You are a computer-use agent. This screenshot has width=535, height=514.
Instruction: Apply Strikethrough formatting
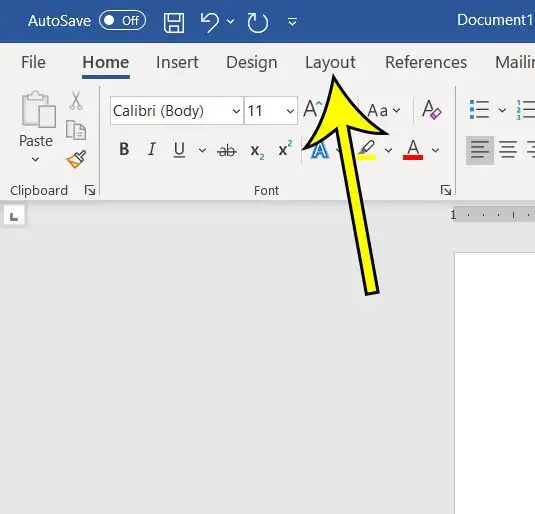click(227, 150)
